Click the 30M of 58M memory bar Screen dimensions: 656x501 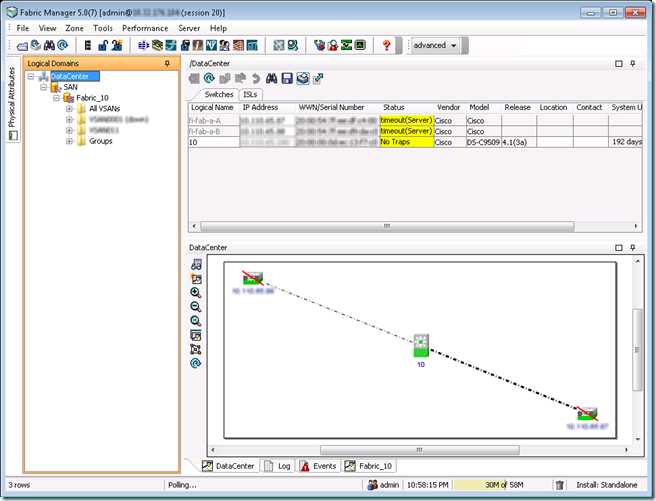[x=502, y=485]
